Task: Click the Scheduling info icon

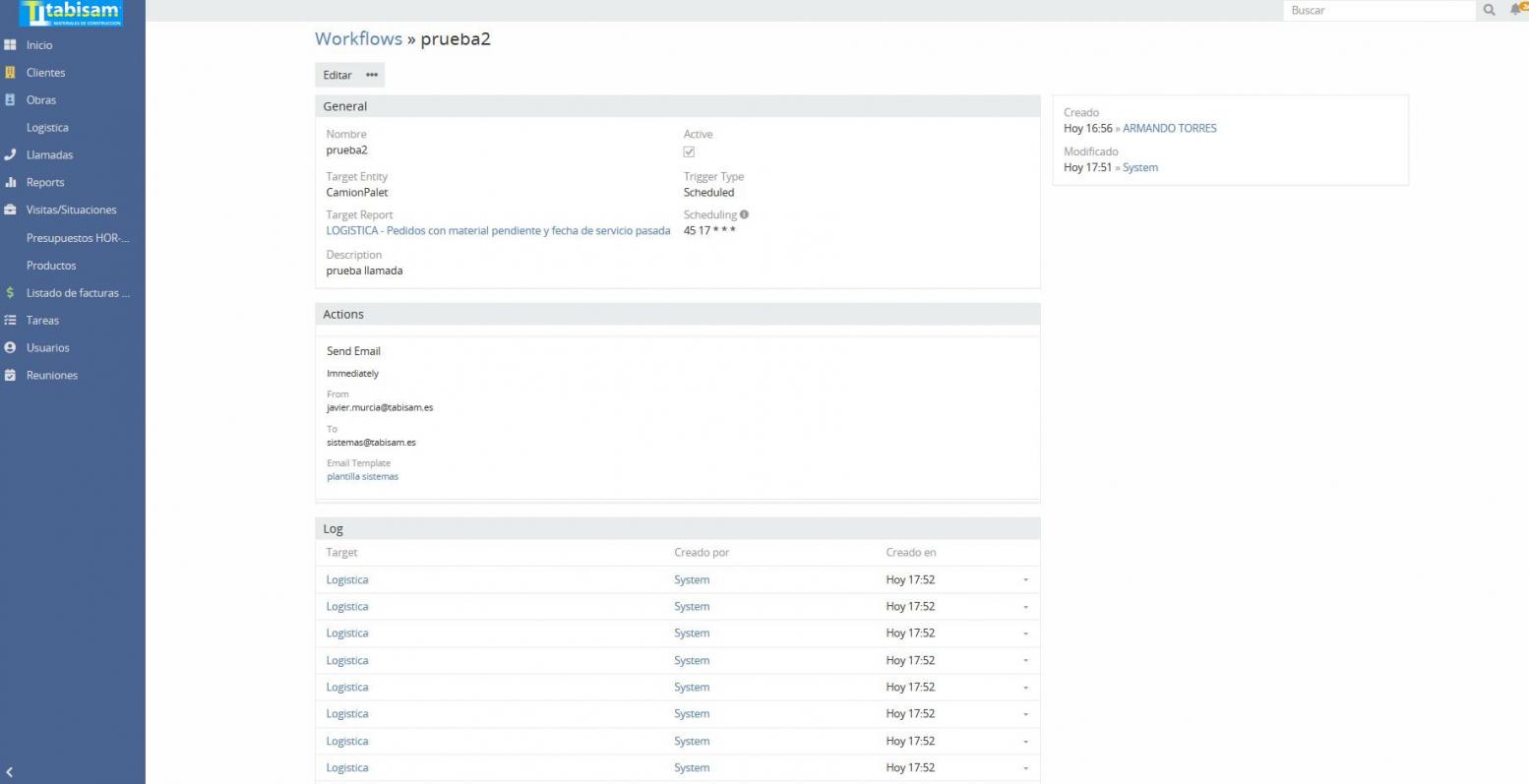Action: pyautogui.click(x=744, y=214)
